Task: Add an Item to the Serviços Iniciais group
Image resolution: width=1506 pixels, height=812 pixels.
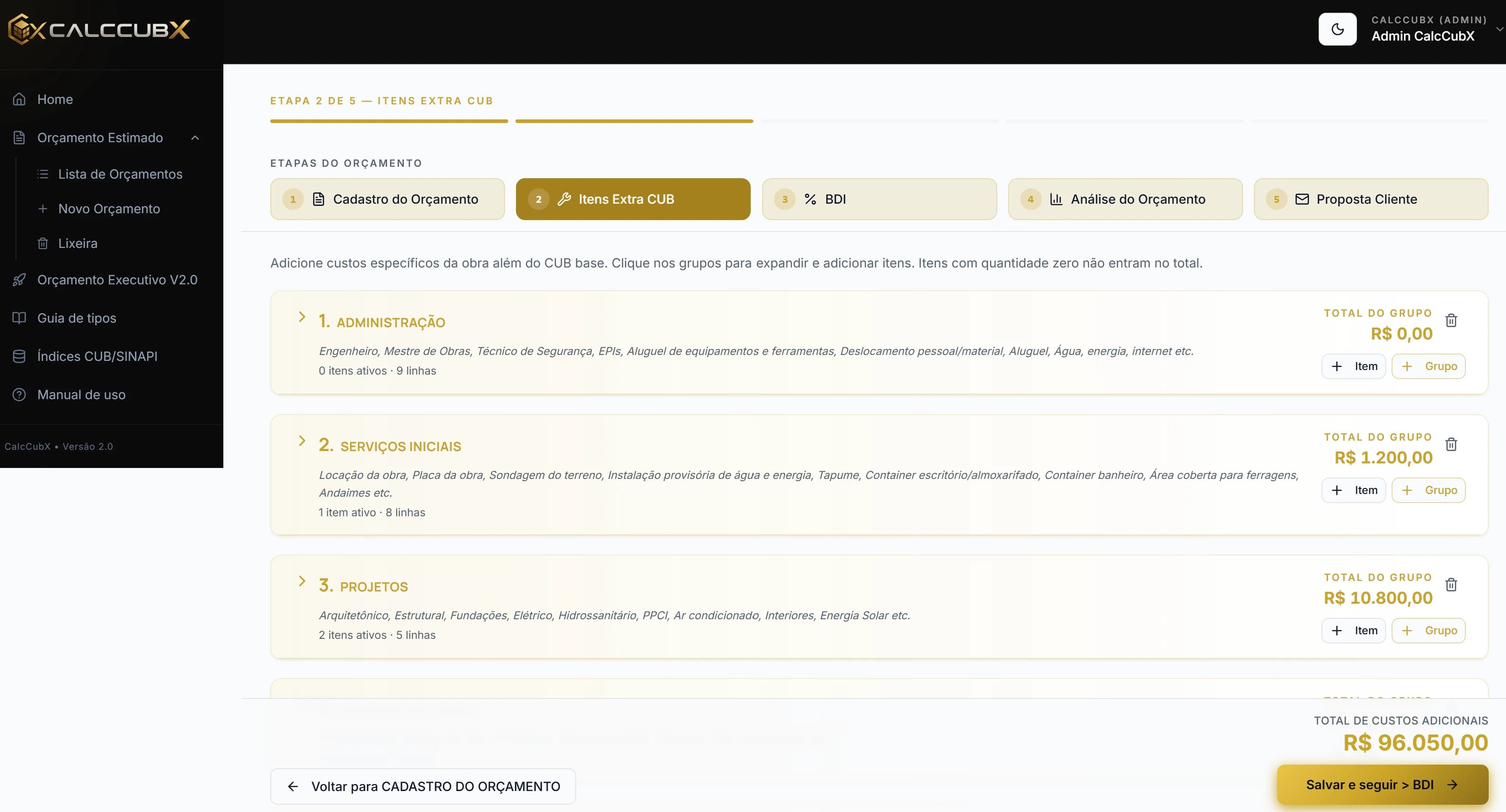Action: [x=1353, y=490]
